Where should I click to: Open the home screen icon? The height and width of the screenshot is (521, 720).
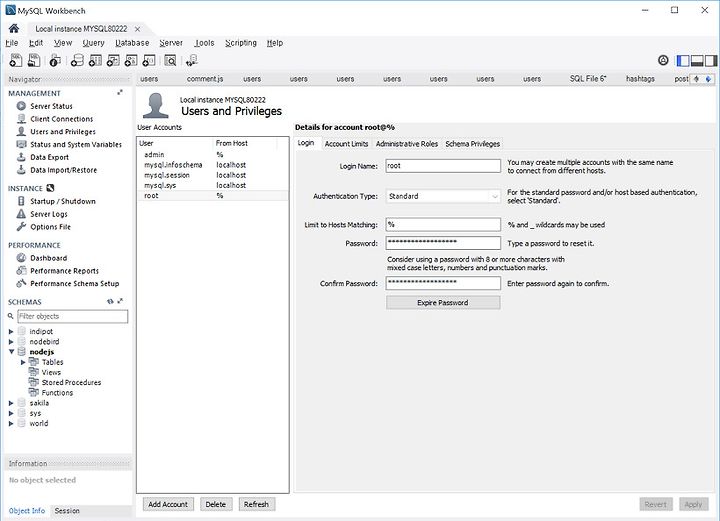[14, 28]
